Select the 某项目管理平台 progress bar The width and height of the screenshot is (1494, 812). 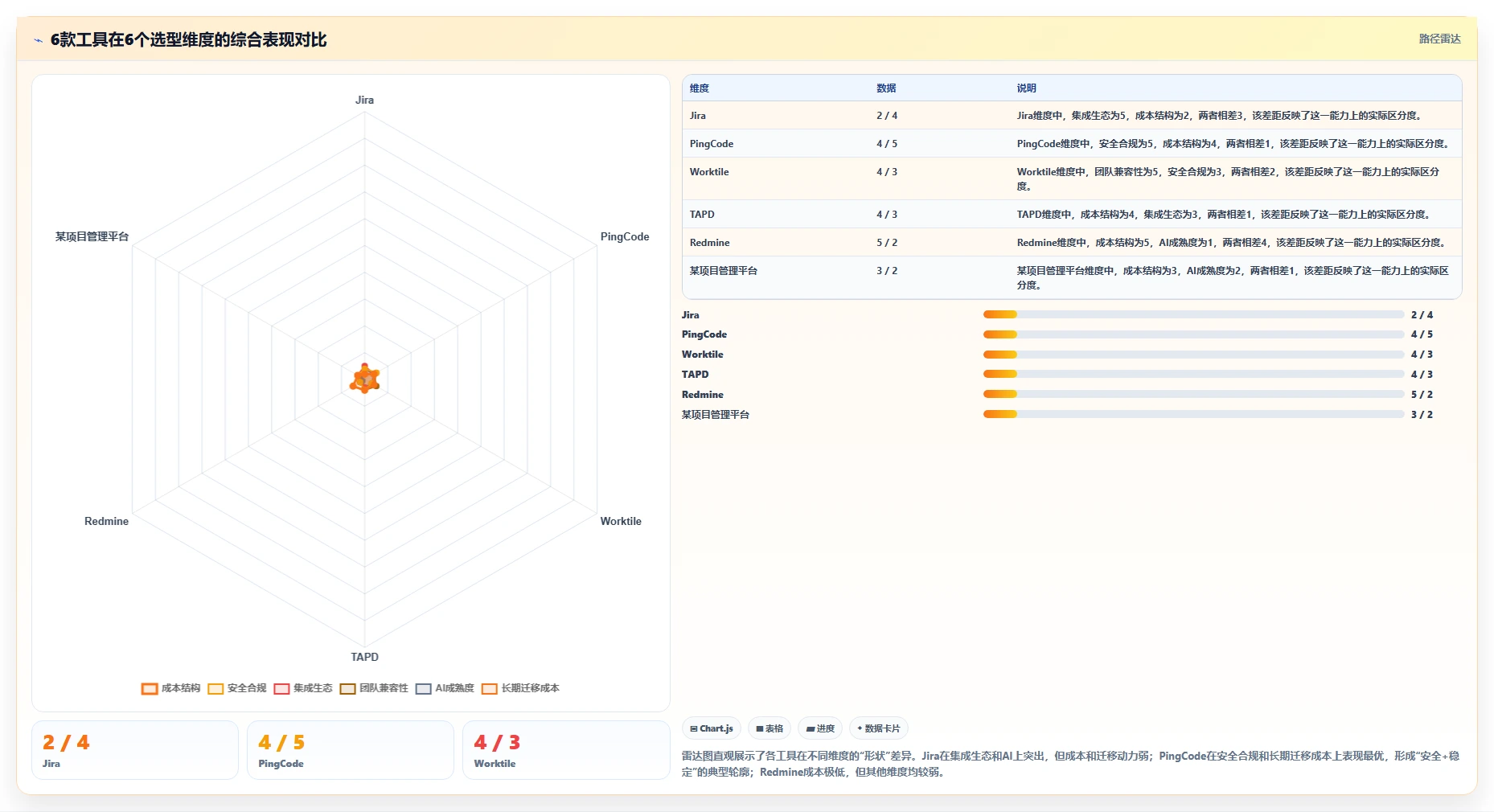tap(1193, 414)
